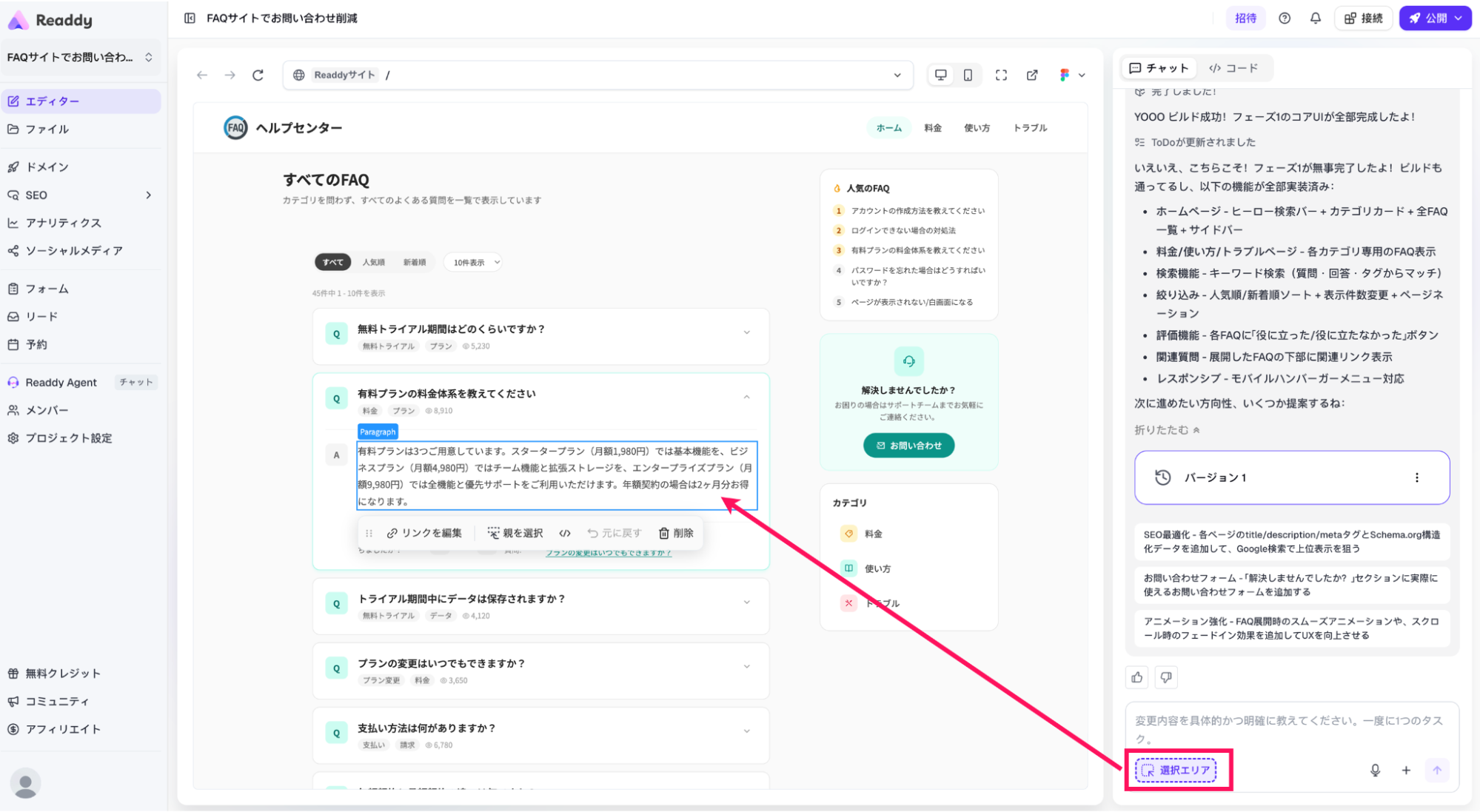
Task: Select the 料金 nav tab
Action: click(933, 128)
